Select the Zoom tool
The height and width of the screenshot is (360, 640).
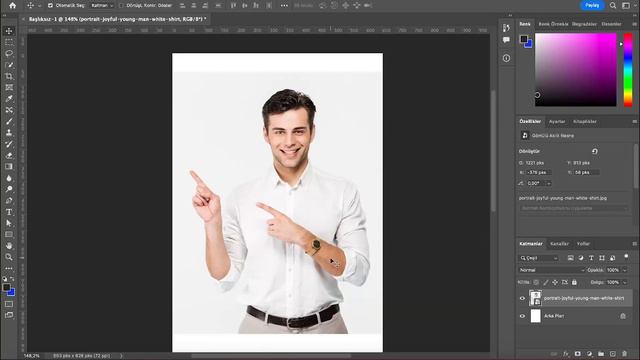9,257
